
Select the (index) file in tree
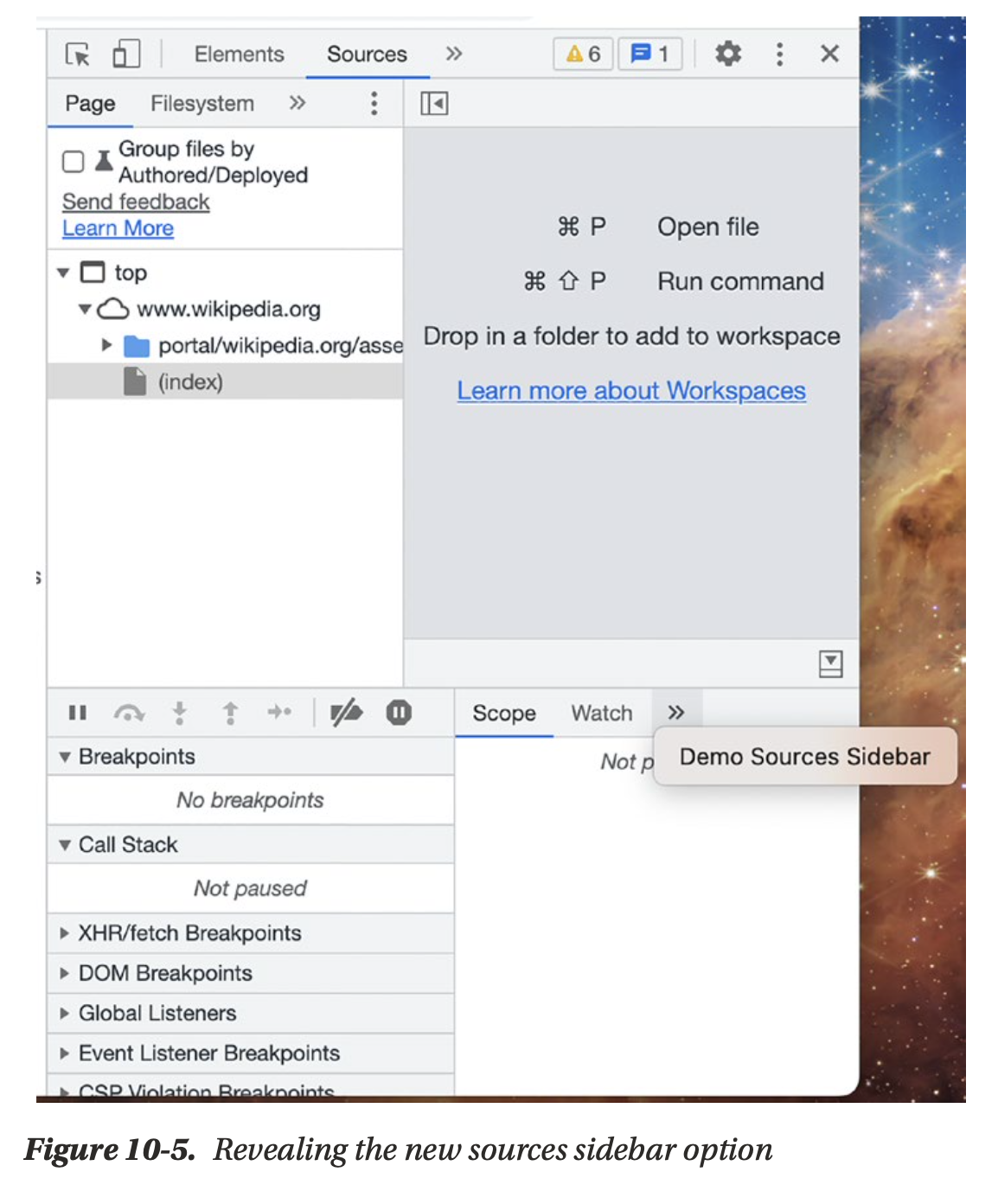pyautogui.click(x=189, y=381)
